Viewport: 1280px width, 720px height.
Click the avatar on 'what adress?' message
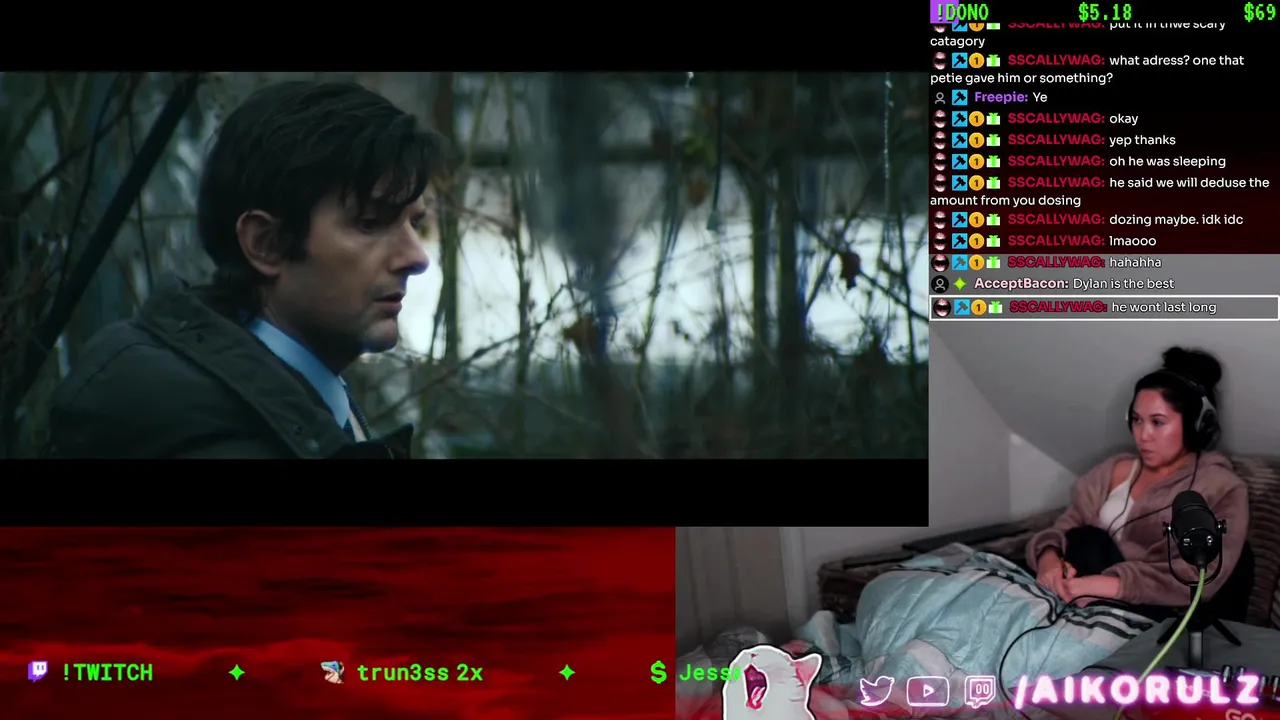pyautogui.click(x=939, y=61)
